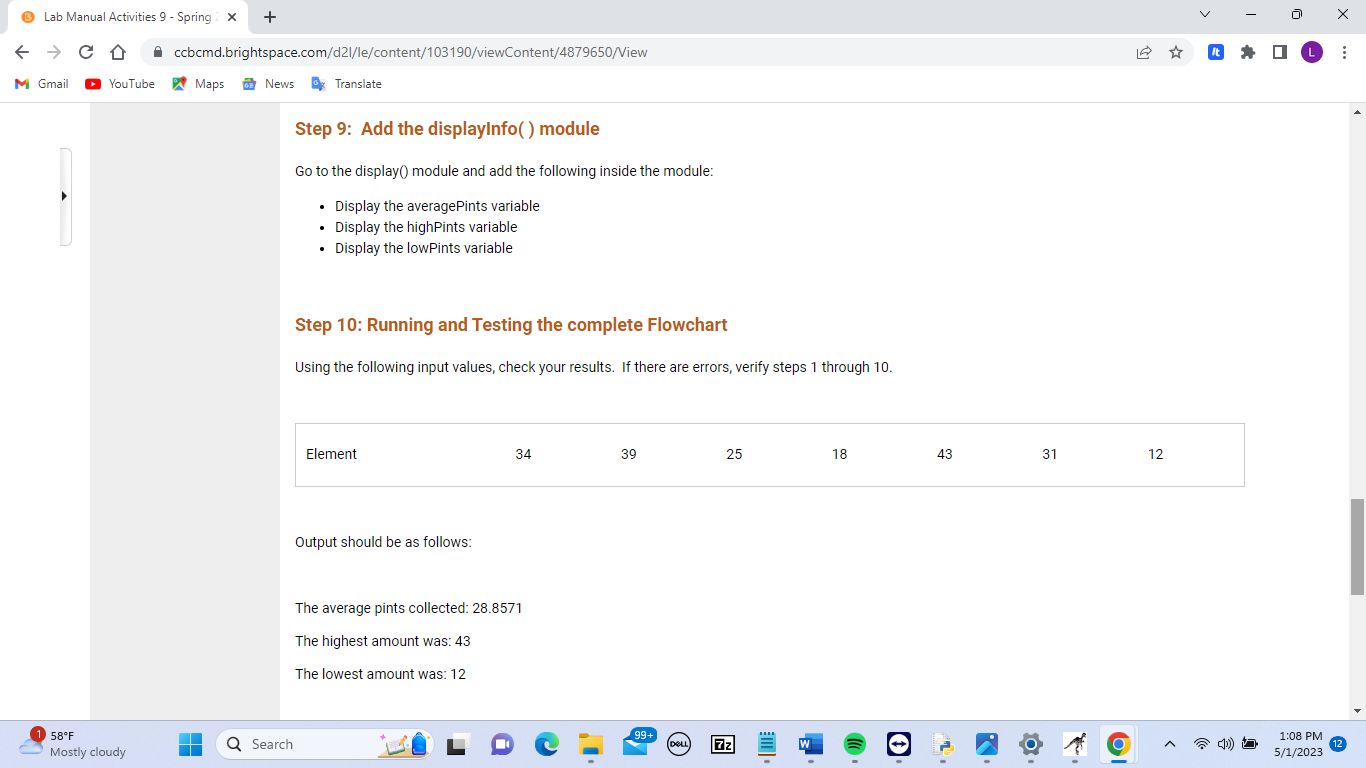The height and width of the screenshot is (768, 1366).
Task: Open the Chrome share icon
Action: pyautogui.click(x=1144, y=52)
